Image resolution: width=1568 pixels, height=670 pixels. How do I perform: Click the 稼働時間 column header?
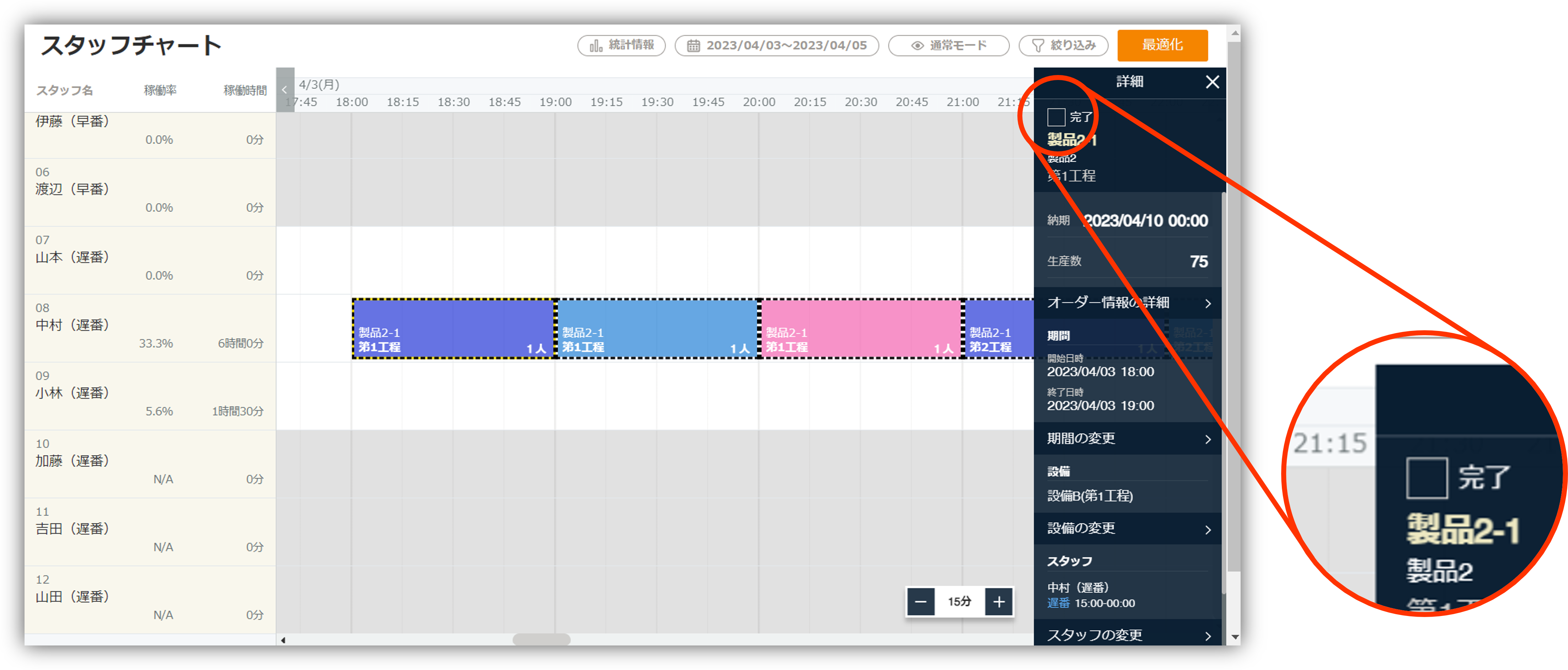pos(245,91)
